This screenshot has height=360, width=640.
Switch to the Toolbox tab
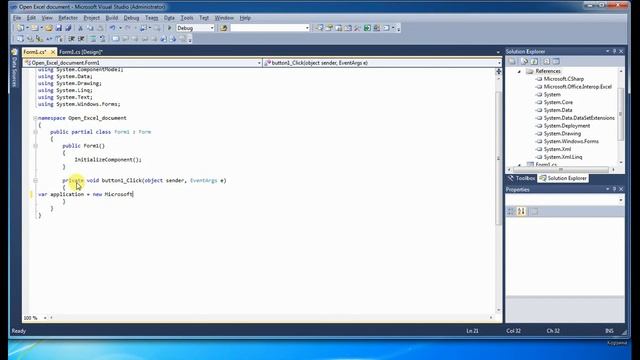[x=522, y=178]
